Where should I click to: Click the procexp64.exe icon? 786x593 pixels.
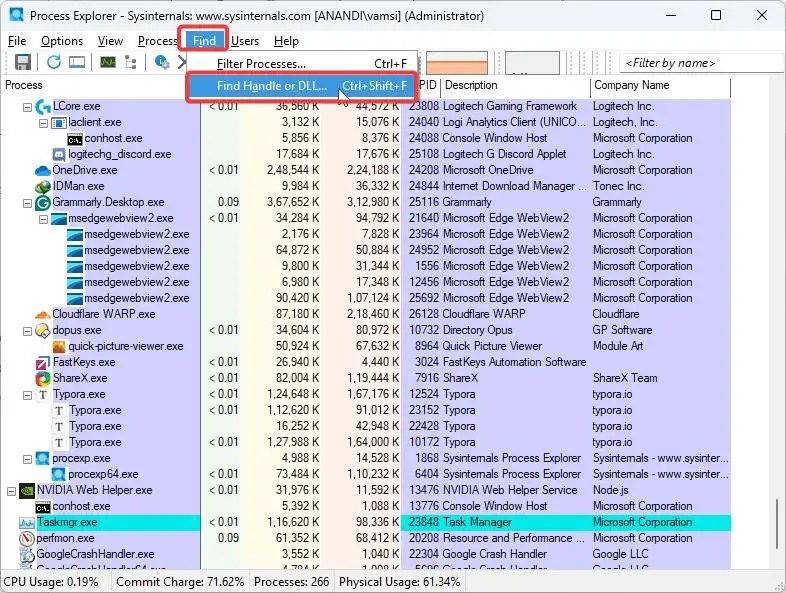[x=59, y=474]
